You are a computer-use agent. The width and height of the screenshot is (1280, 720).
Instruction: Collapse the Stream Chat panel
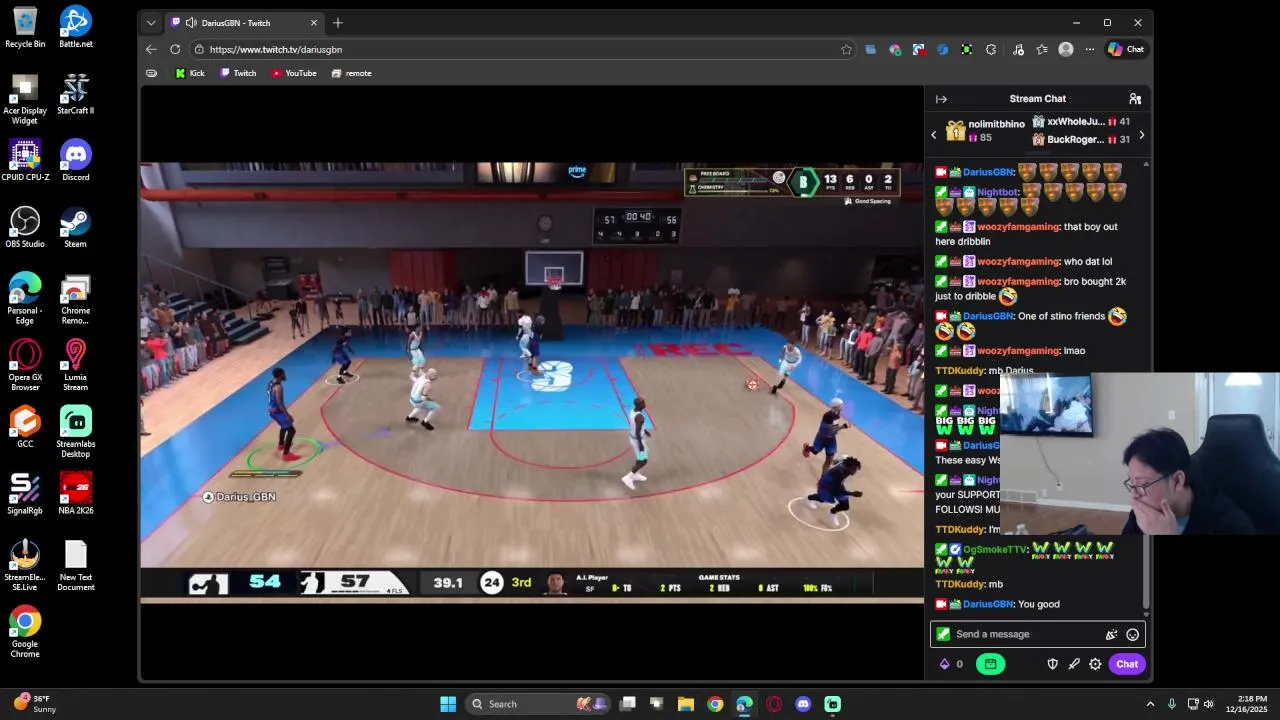(x=941, y=99)
